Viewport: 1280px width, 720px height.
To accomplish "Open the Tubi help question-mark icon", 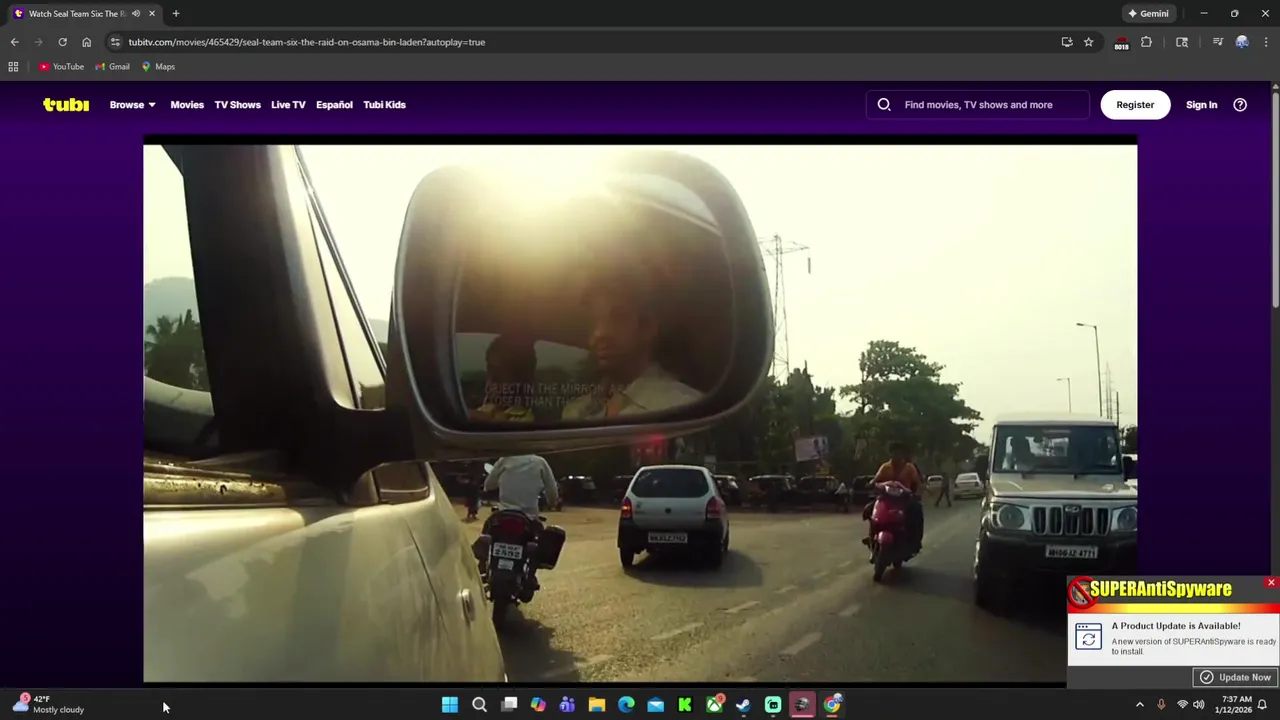I will (x=1240, y=105).
